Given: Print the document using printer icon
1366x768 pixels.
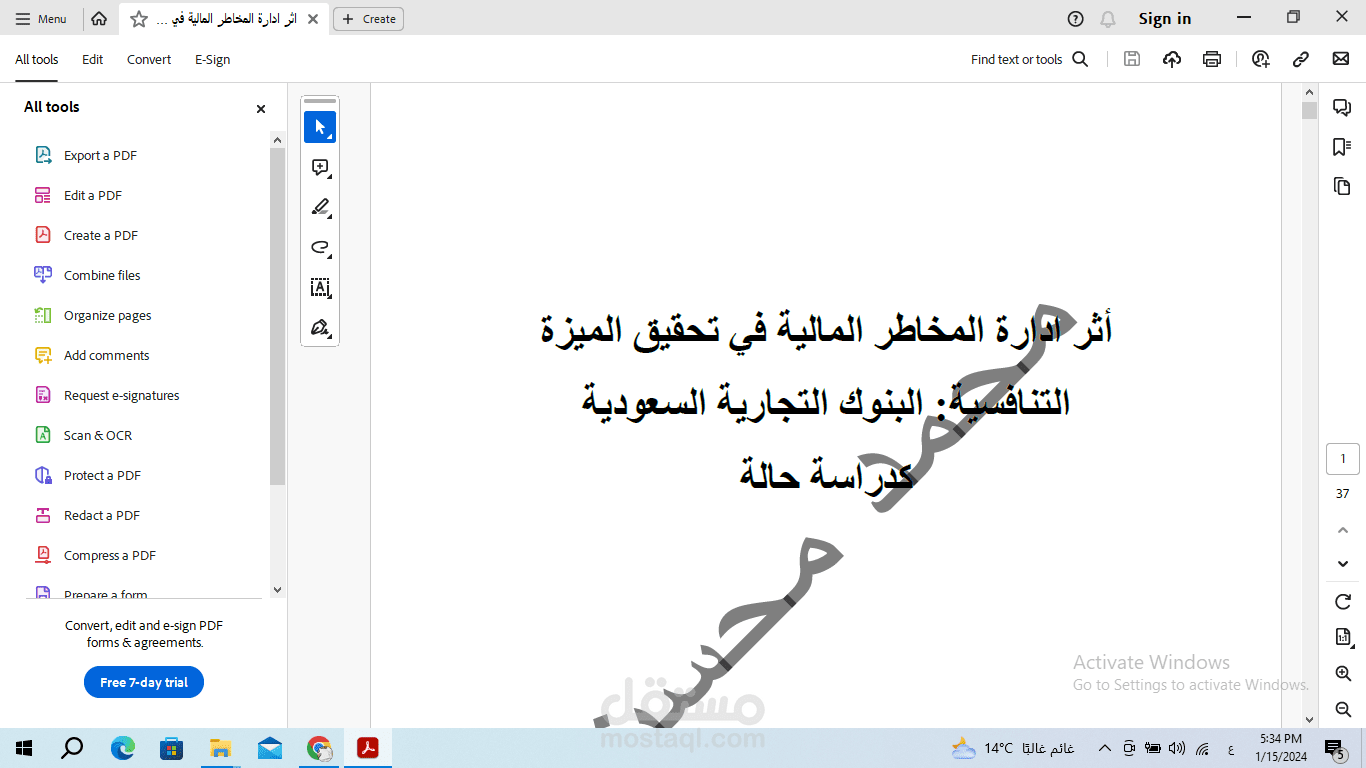Looking at the screenshot, I should click(1212, 59).
